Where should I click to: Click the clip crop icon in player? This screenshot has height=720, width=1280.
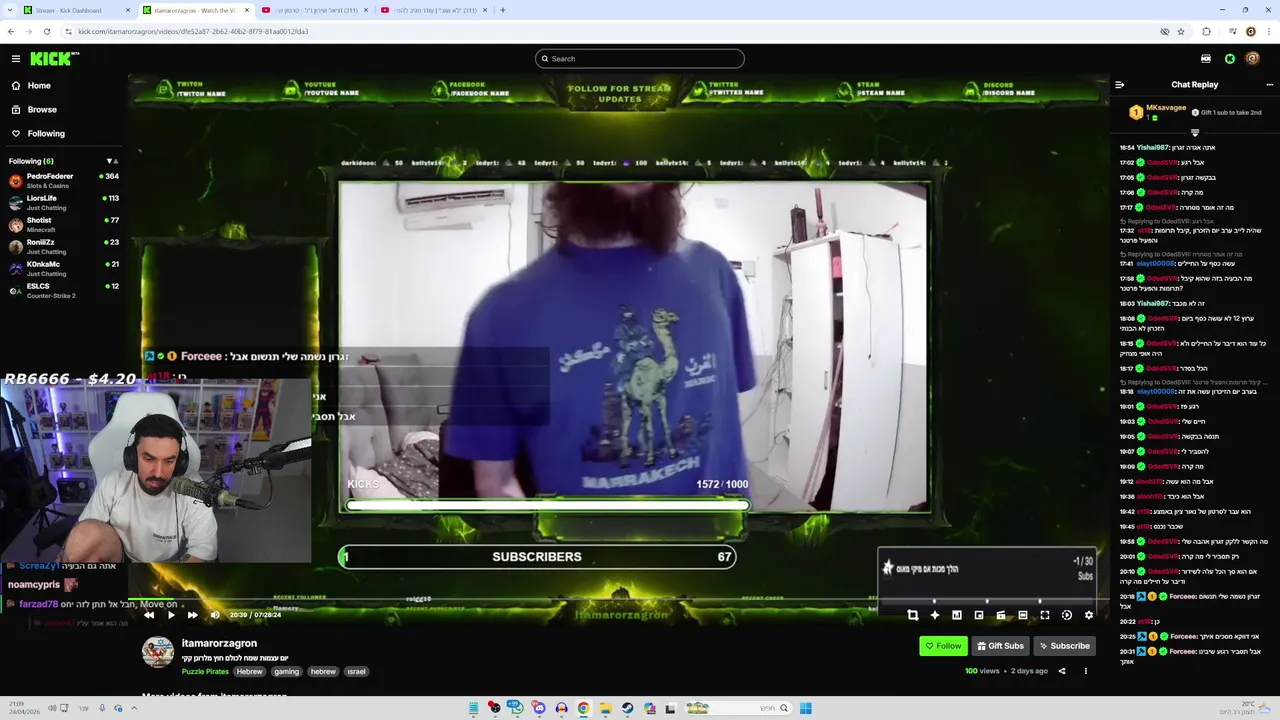point(912,615)
